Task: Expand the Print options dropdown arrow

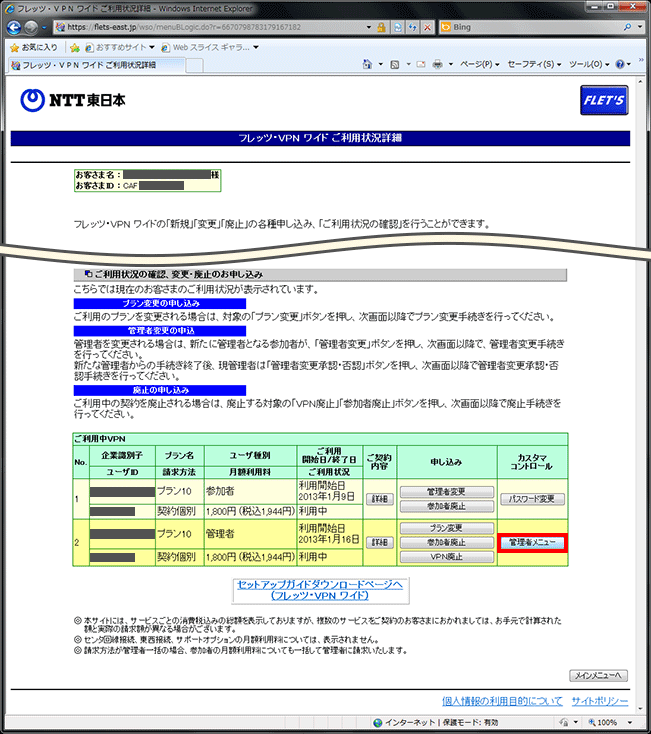Action: tap(450, 64)
